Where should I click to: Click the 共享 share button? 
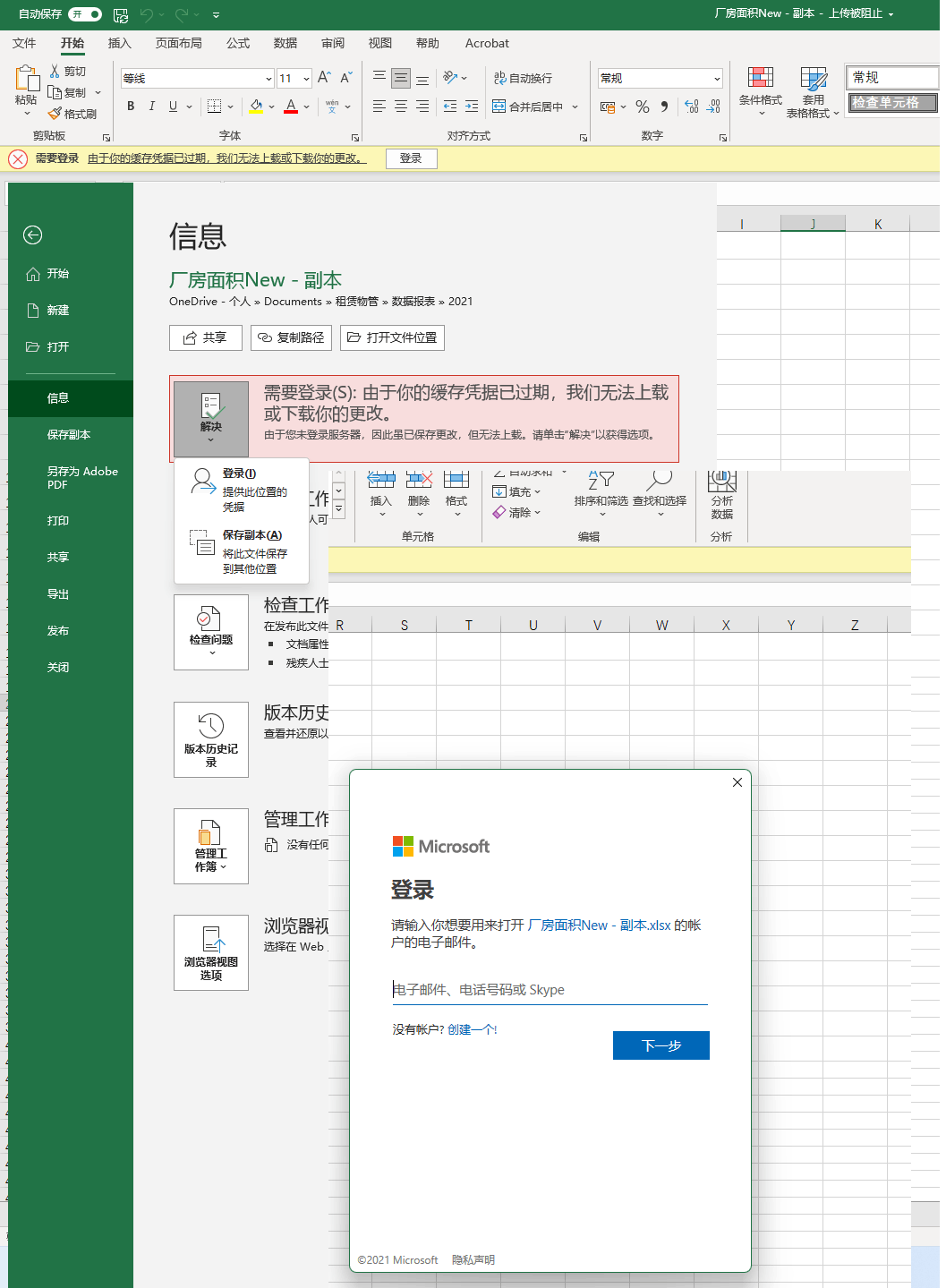click(206, 337)
